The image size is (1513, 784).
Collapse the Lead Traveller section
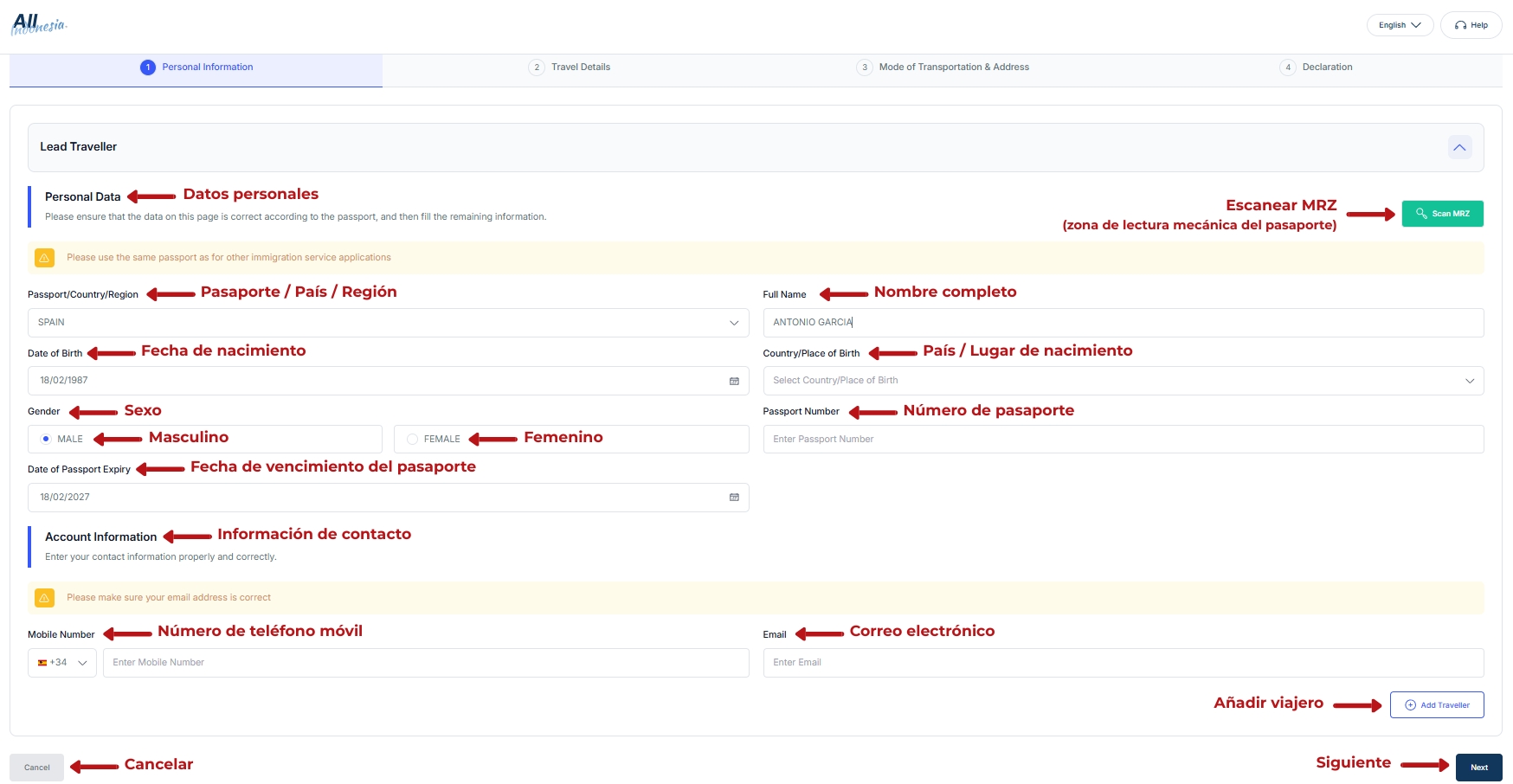pos(1459,147)
